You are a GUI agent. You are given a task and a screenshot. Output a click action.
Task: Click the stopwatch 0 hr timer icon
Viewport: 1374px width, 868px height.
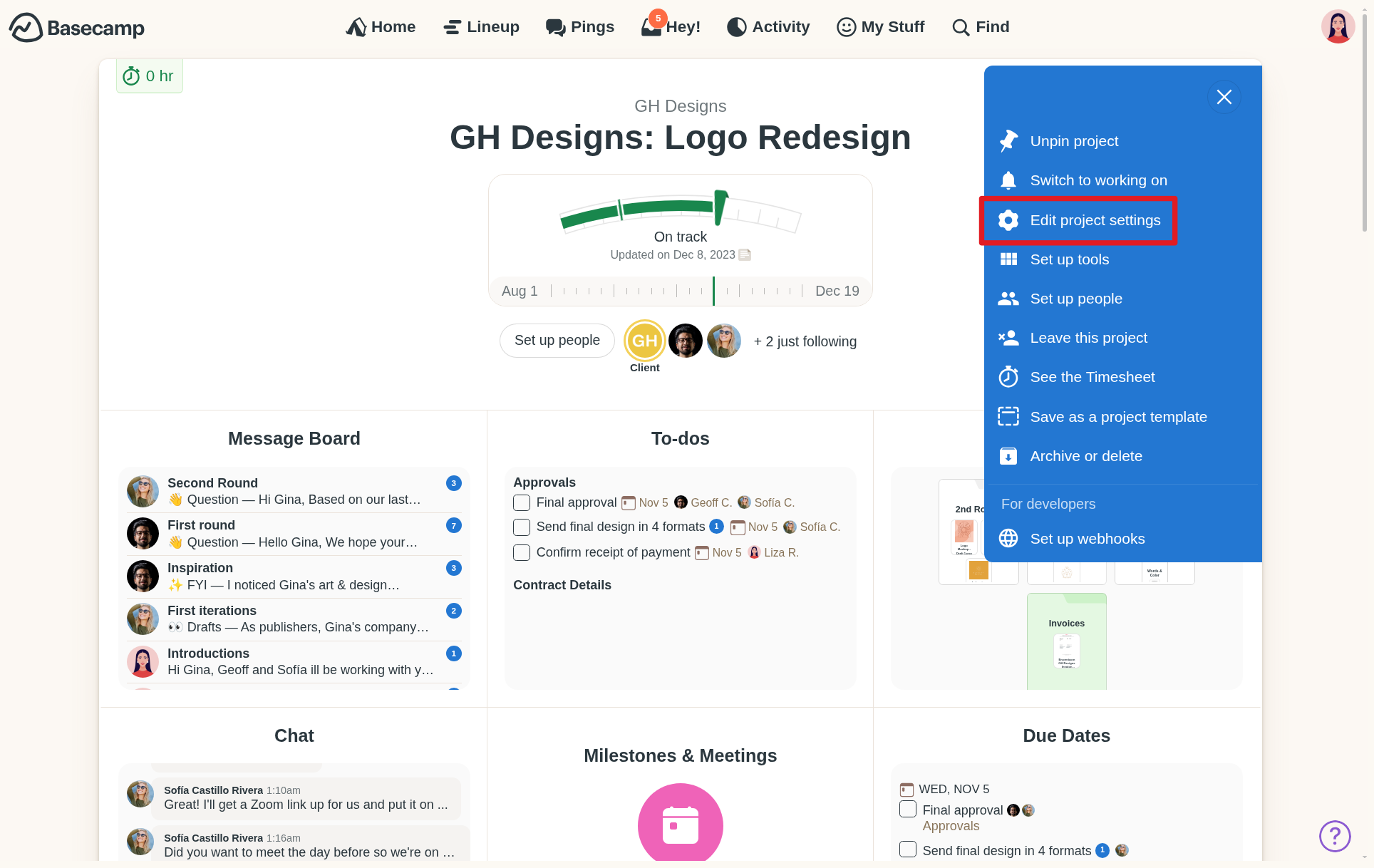click(x=131, y=76)
